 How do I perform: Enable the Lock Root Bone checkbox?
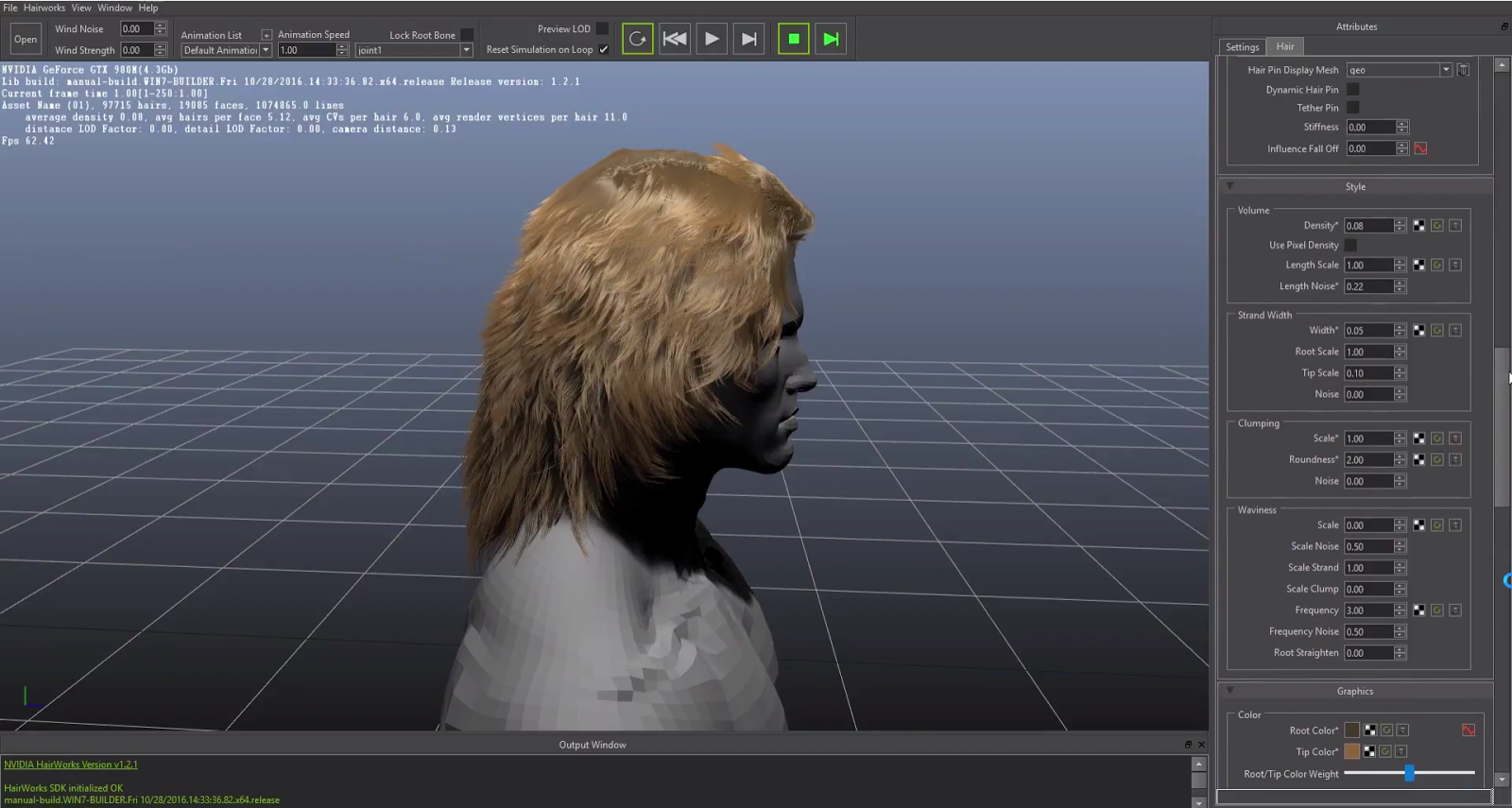pyautogui.click(x=467, y=35)
